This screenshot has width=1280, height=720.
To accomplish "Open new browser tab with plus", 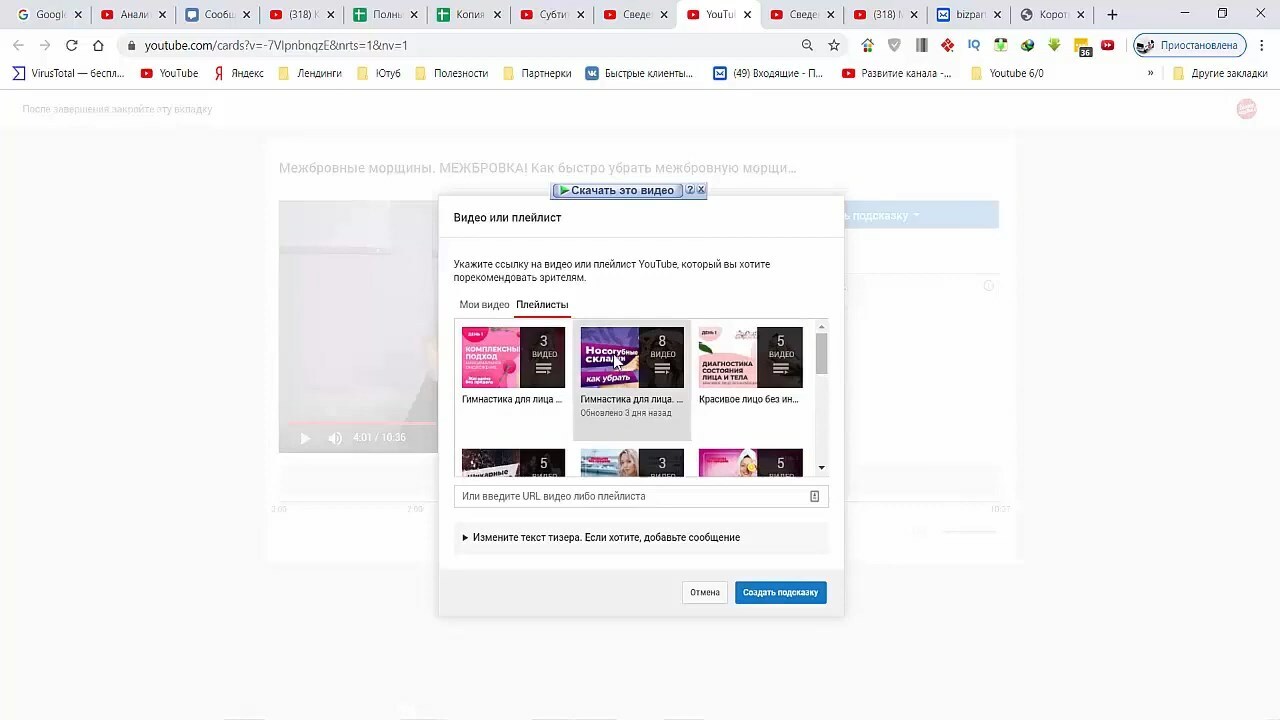I will pos(1112,14).
